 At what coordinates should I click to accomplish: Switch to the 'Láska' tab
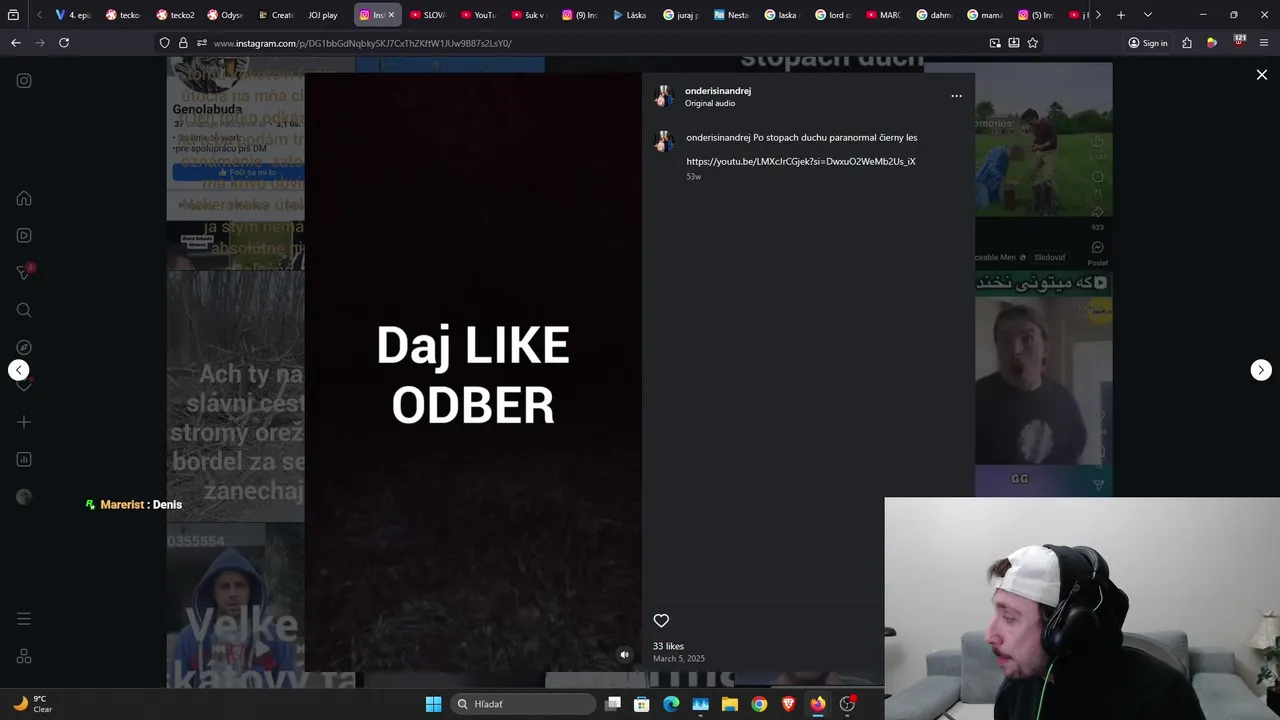pos(630,15)
